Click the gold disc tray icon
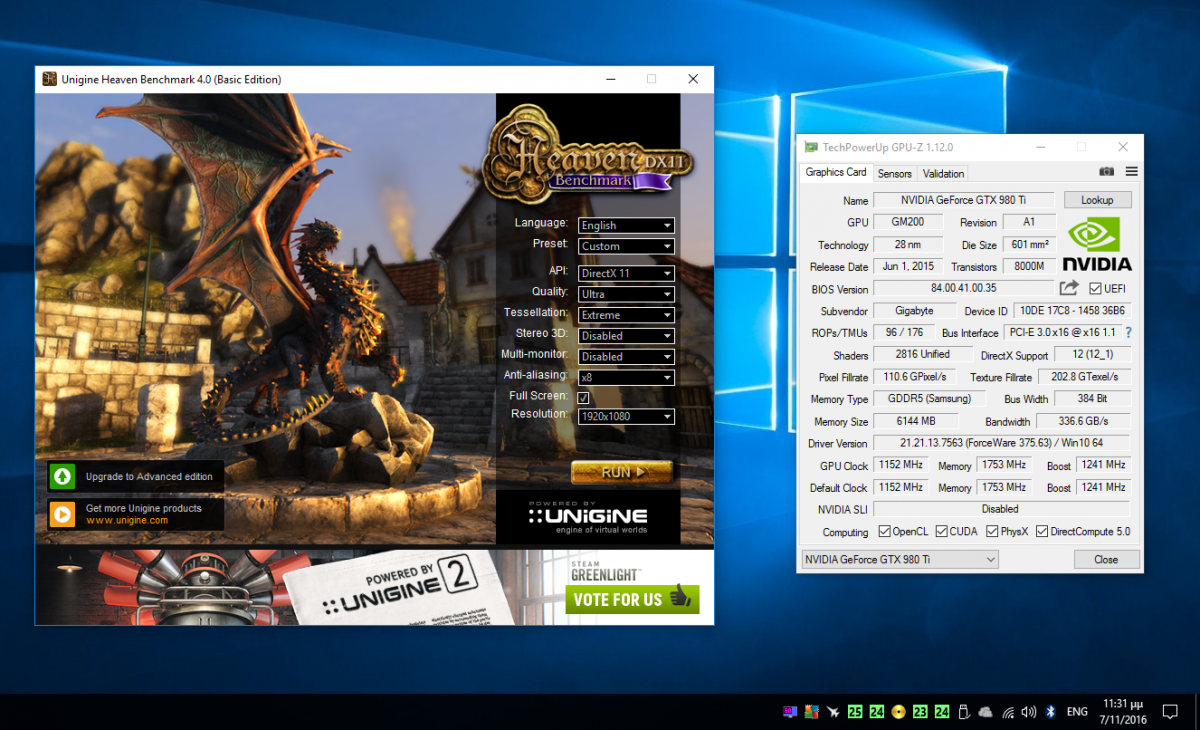This screenshot has height=730, width=1200. point(898,712)
